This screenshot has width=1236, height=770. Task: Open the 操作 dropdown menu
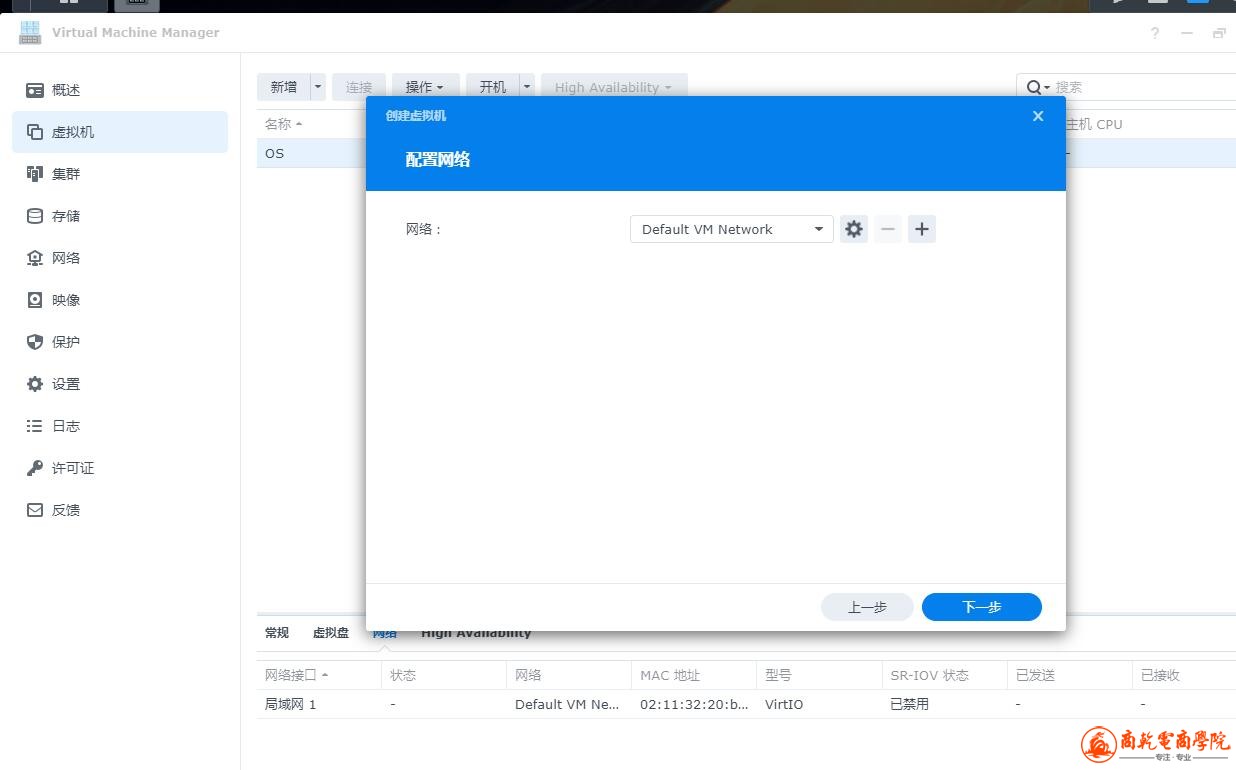pyautogui.click(x=425, y=87)
